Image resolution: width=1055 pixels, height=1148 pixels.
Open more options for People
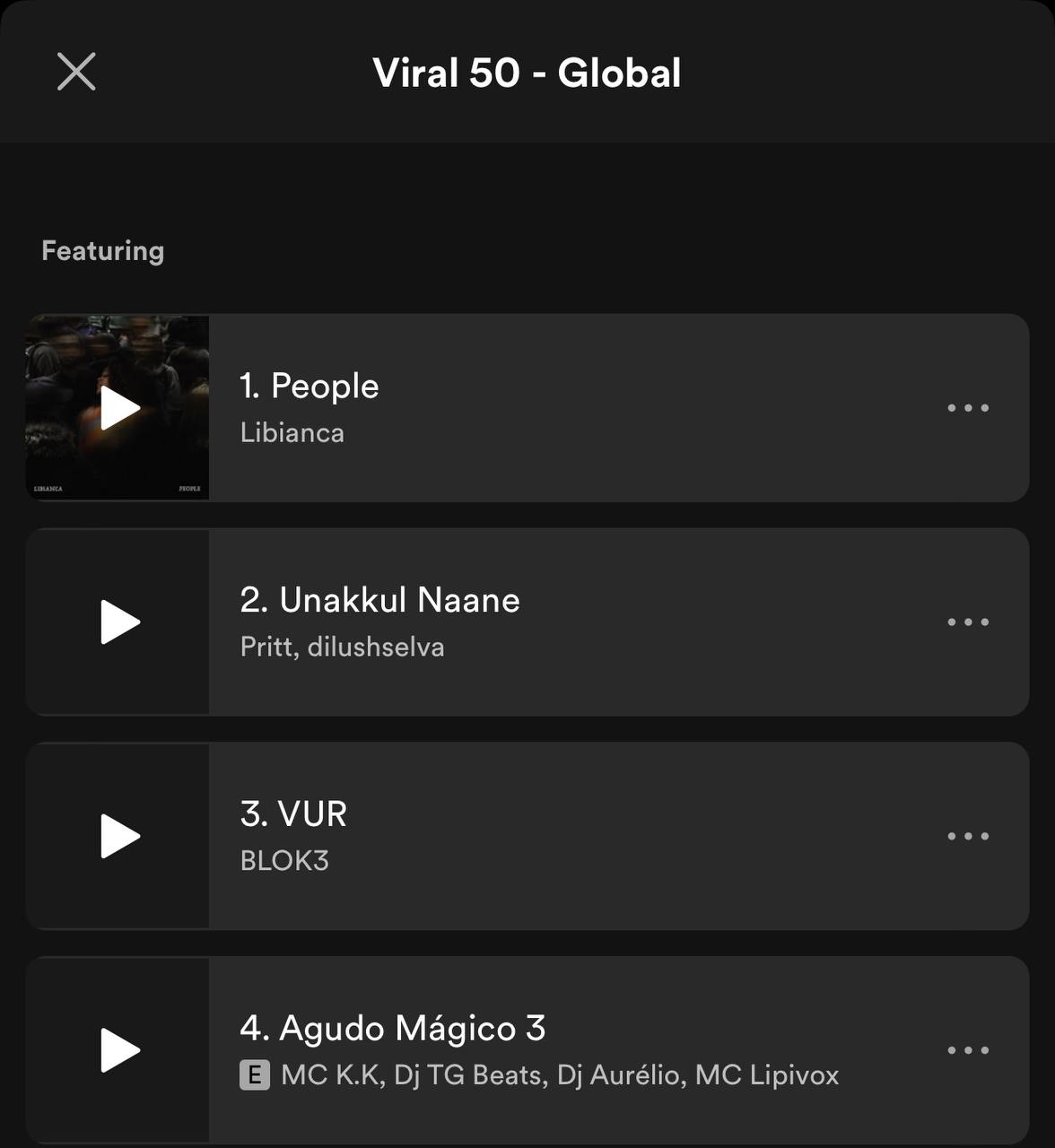click(968, 408)
